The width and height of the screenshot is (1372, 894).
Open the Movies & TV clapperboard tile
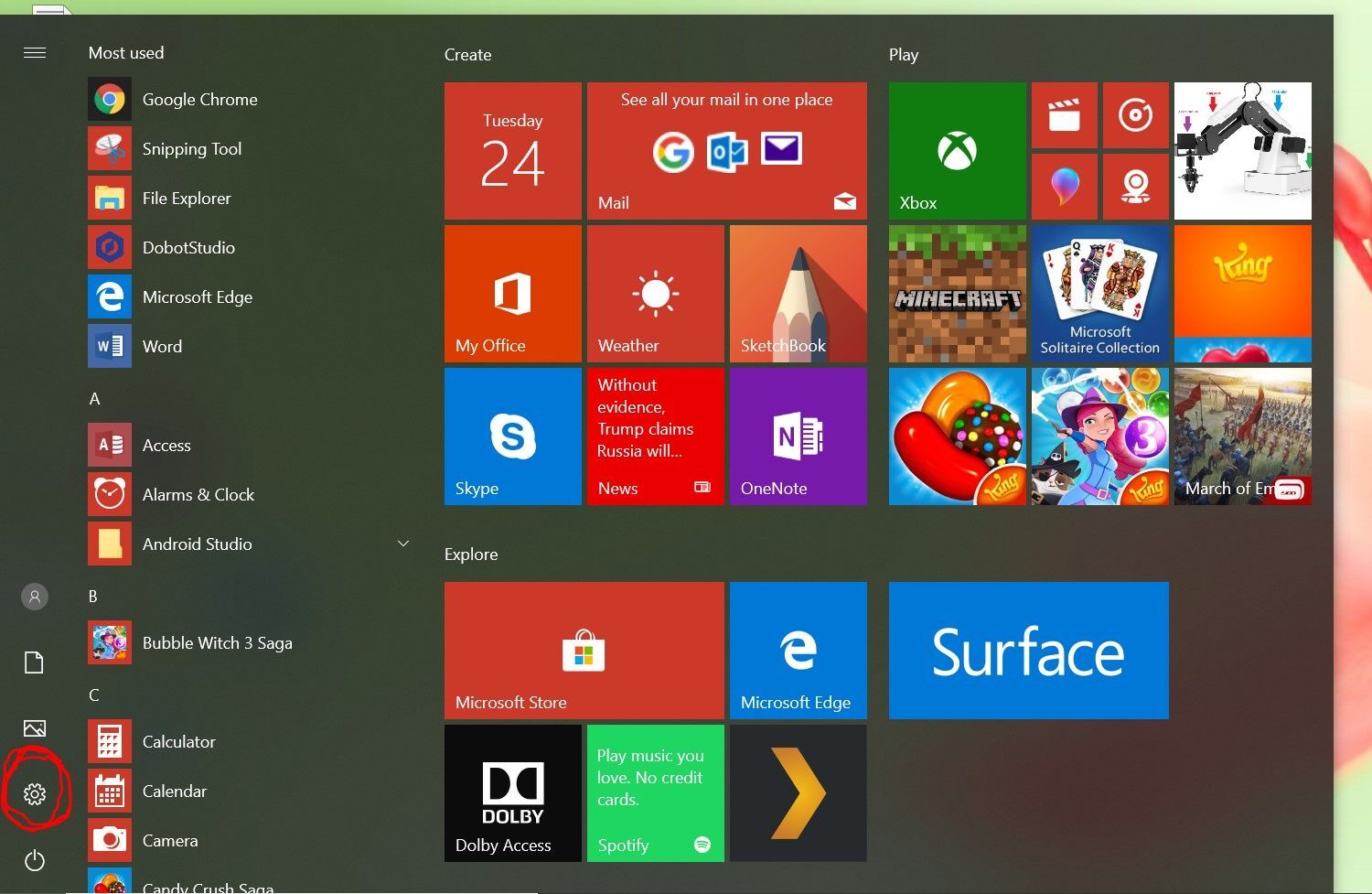coord(1065,115)
